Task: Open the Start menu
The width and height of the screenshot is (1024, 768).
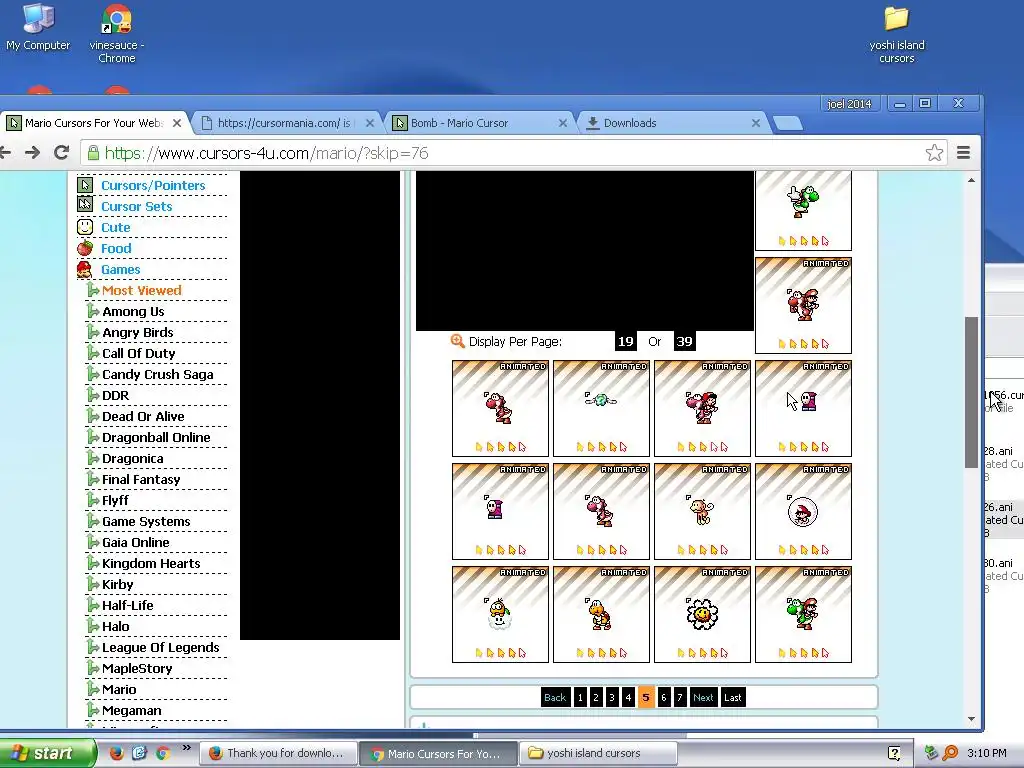Action: tap(46, 753)
